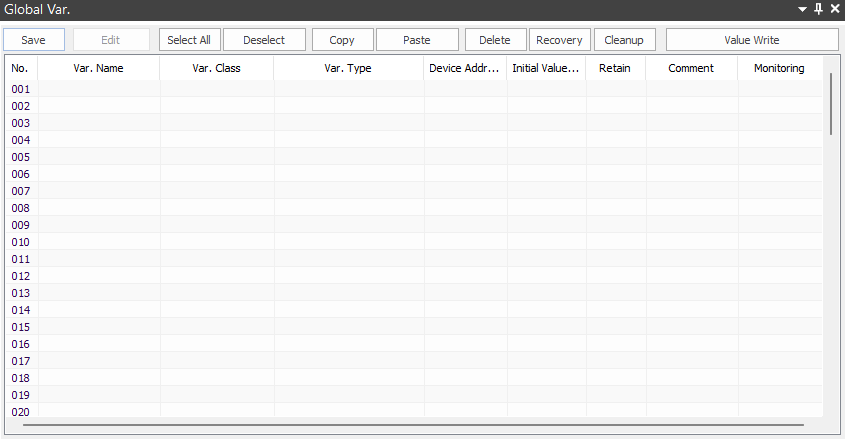Click the Var. Type column header
845x440 pixels.
click(x=348, y=68)
